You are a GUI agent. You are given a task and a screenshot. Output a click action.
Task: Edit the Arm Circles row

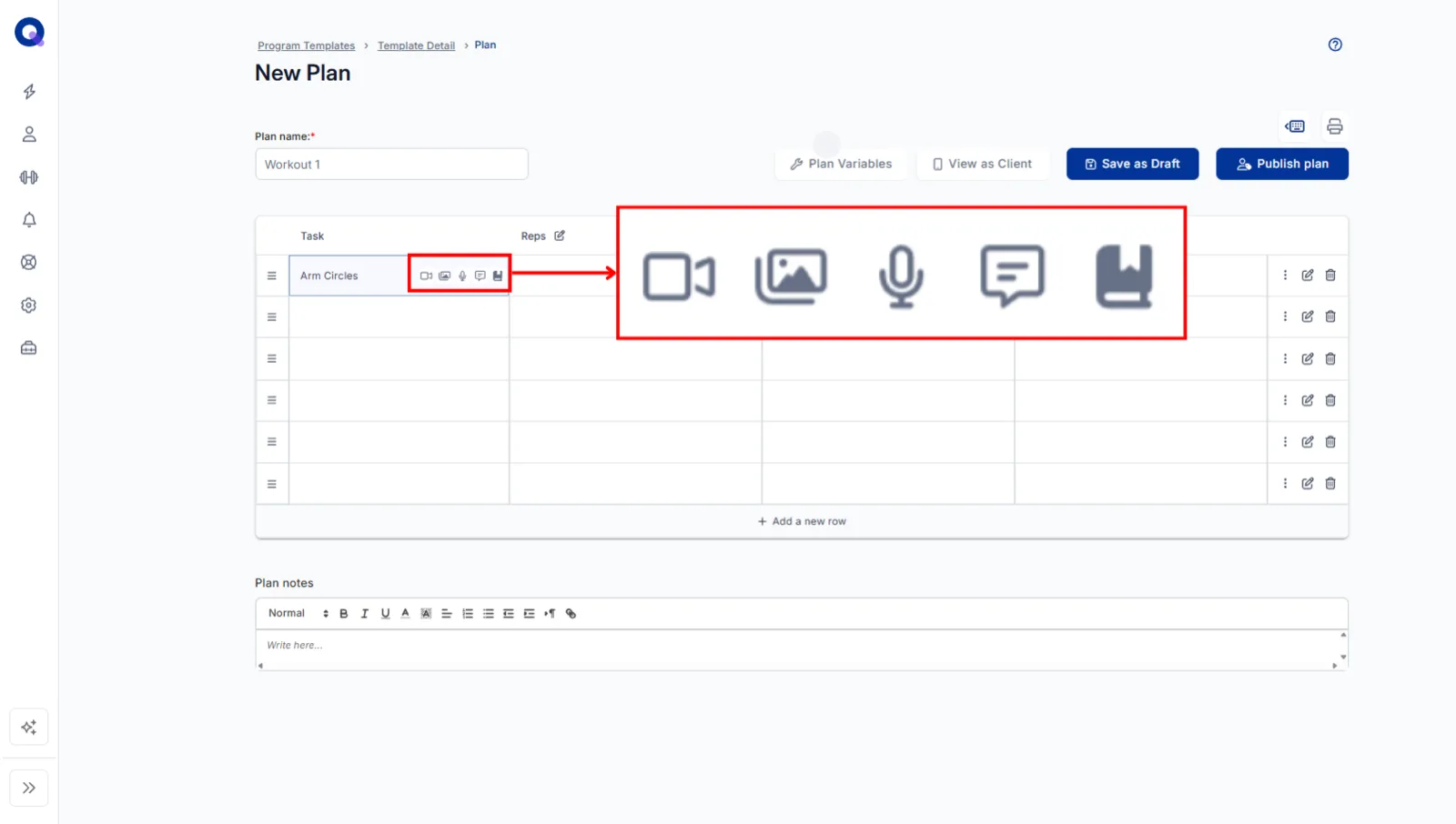tap(1308, 275)
